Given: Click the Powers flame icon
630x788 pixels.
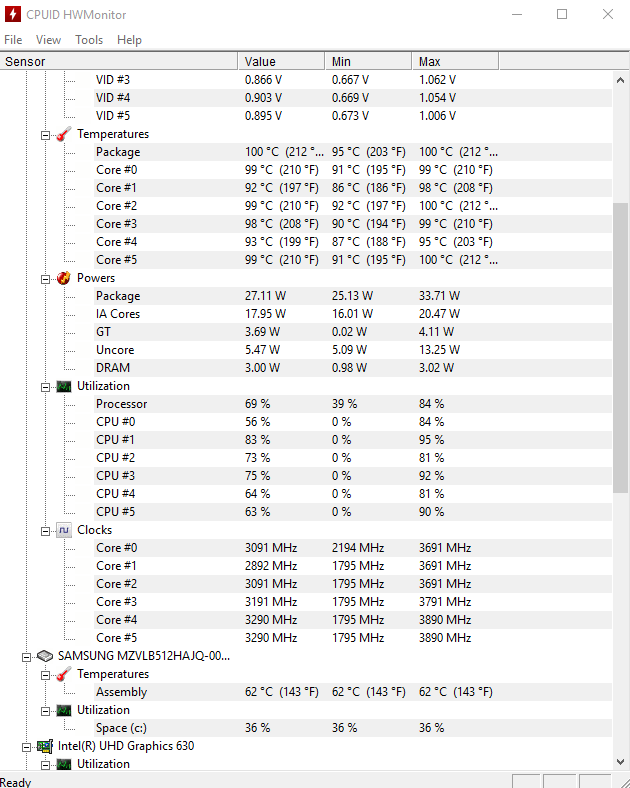Looking at the screenshot, I should (x=64, y=278).
